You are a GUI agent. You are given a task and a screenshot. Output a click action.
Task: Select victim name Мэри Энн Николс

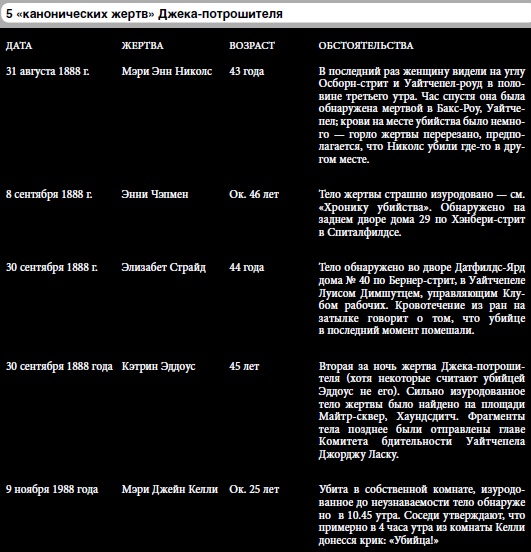(x=167, y=71)
